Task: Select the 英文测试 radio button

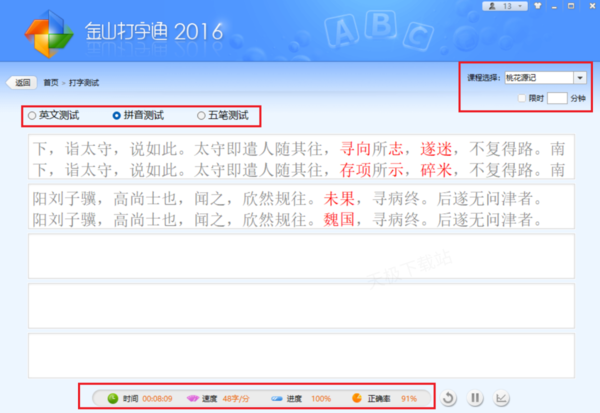Action: [32, 115]
